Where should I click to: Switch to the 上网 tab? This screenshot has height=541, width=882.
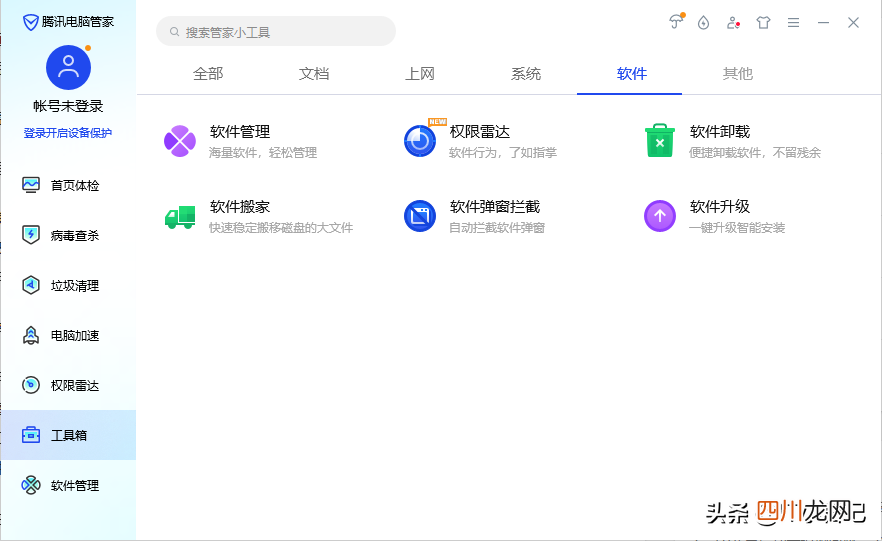420,74
